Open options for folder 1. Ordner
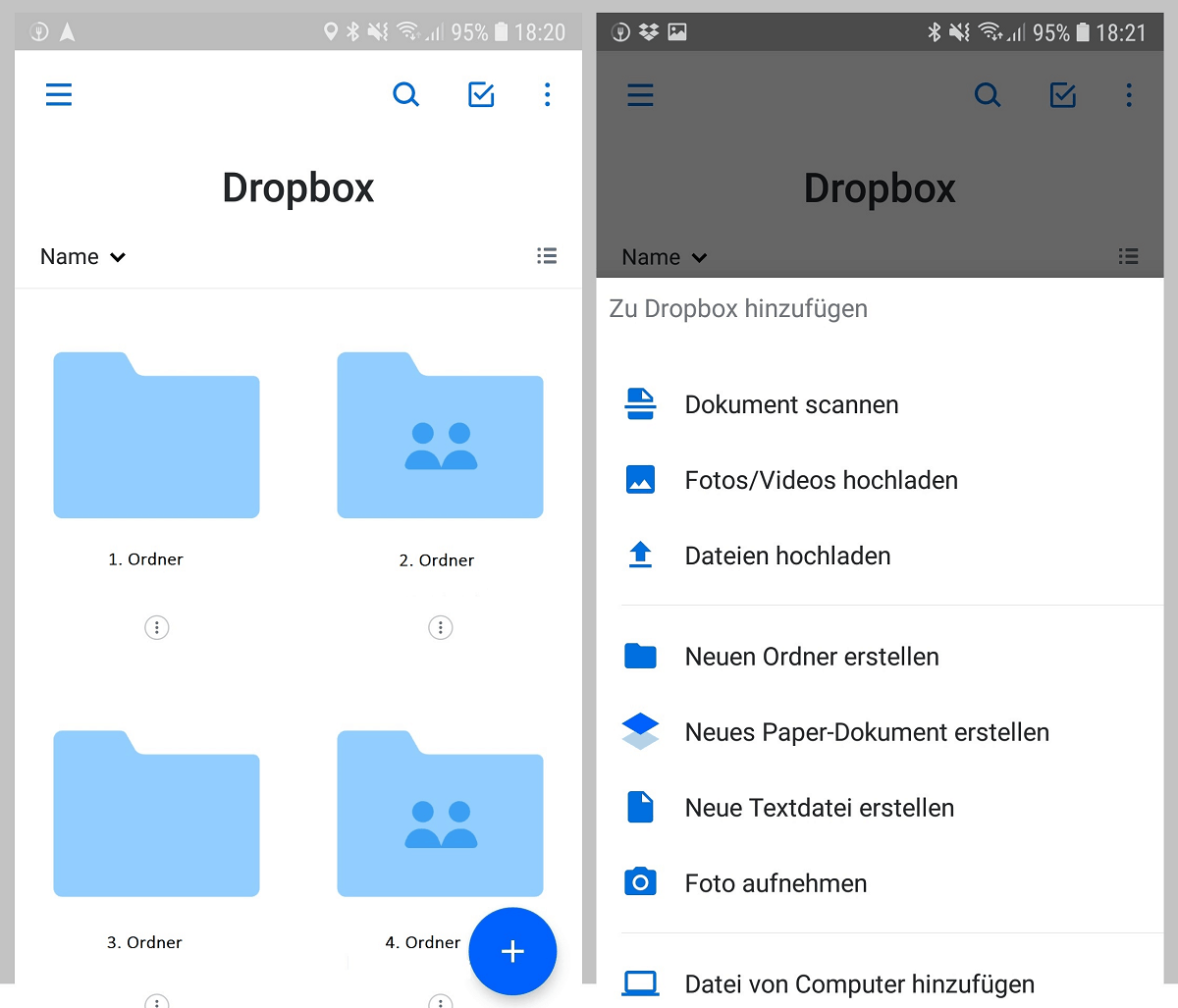This screenshot has height=1008, width=1178. pyautogui.click(x=156, y=627)
